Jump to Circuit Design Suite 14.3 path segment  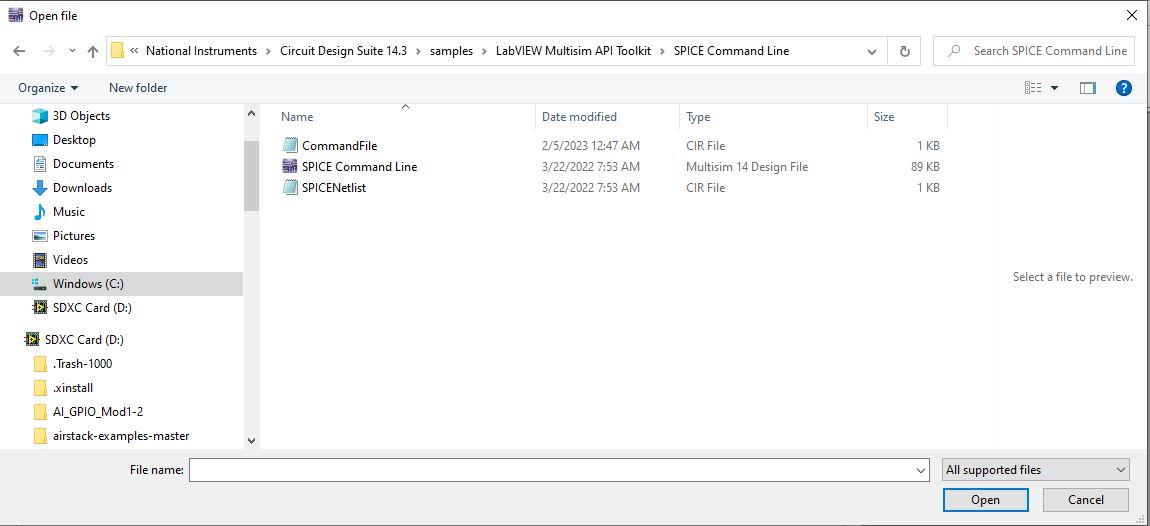(343, 51)
